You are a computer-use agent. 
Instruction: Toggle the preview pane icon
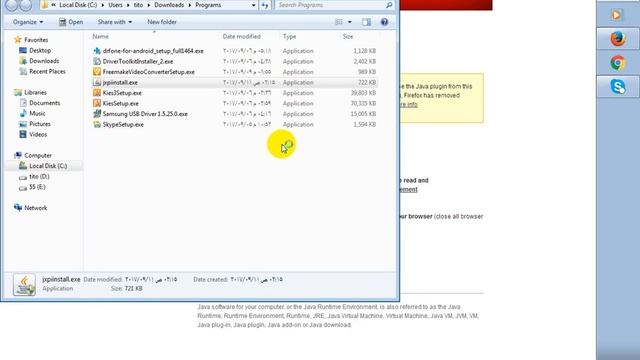tap(366, 22)
